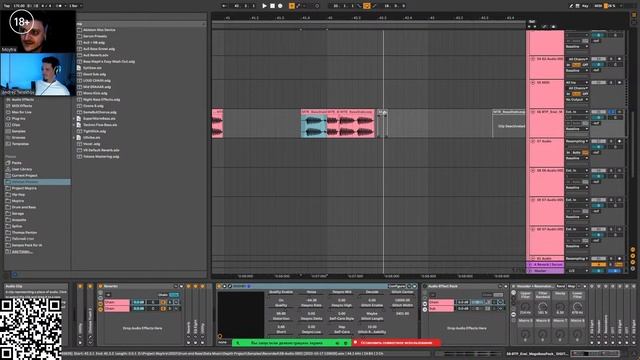Set monitor to Auto on 05 MIDI track
This screenshot has height=360, width=640.
click(x=576, y=94)
